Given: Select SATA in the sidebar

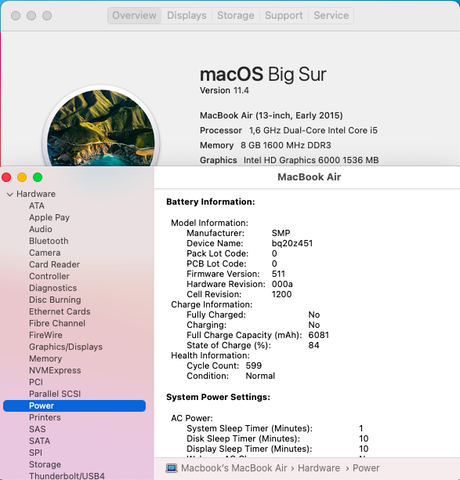Looking at the screenshot, I should pyautogui.click(x=40, y=441).
